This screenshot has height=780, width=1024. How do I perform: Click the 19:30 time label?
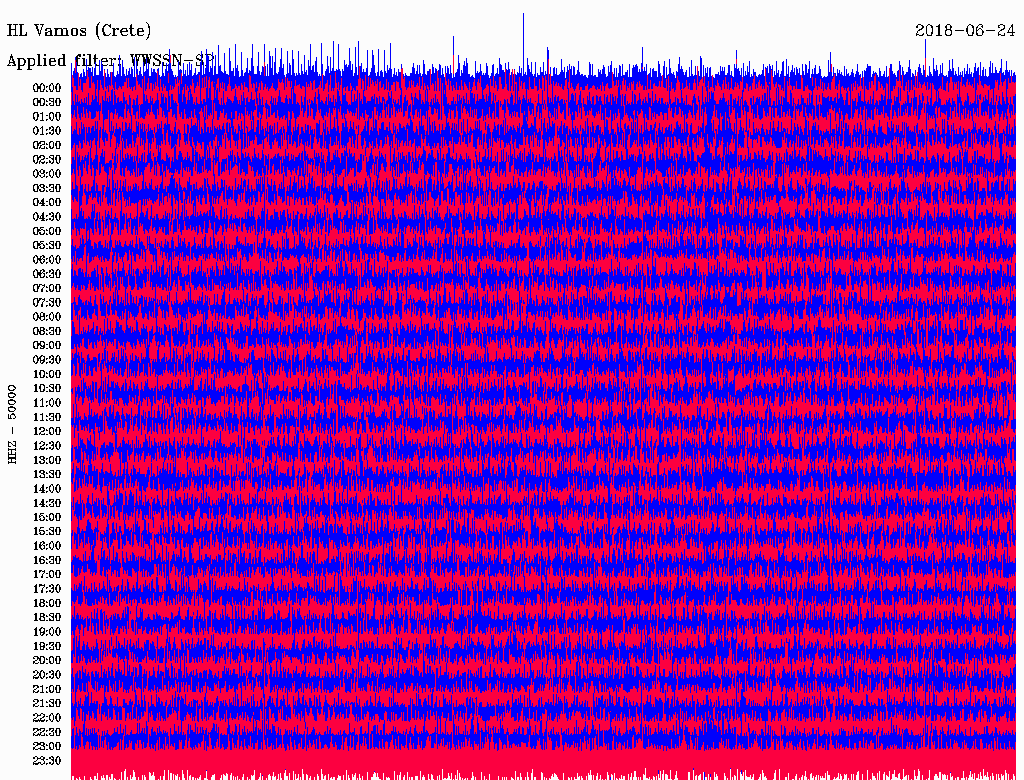[47, 647]
